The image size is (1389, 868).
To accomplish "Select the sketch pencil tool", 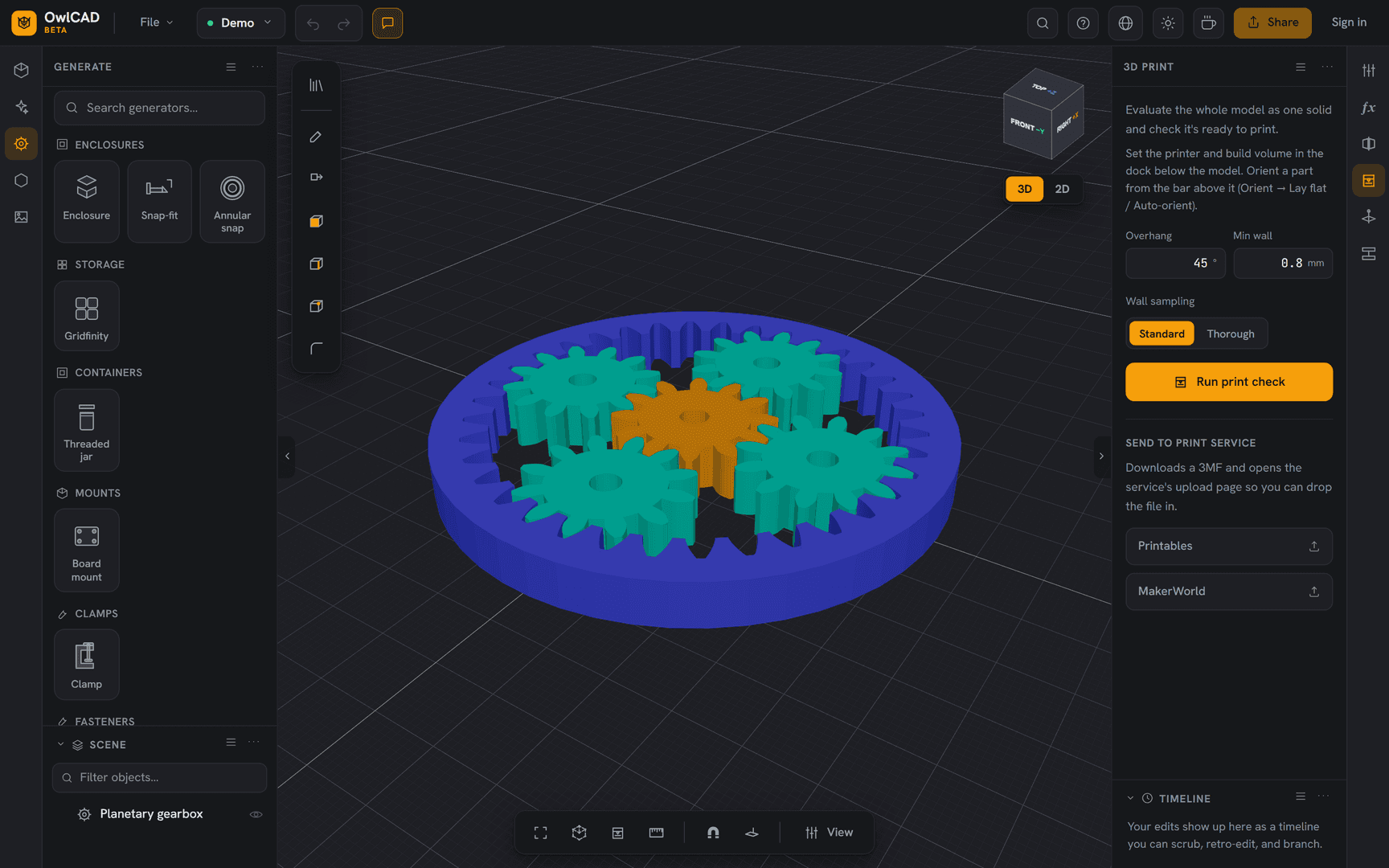I will point(316,137).
